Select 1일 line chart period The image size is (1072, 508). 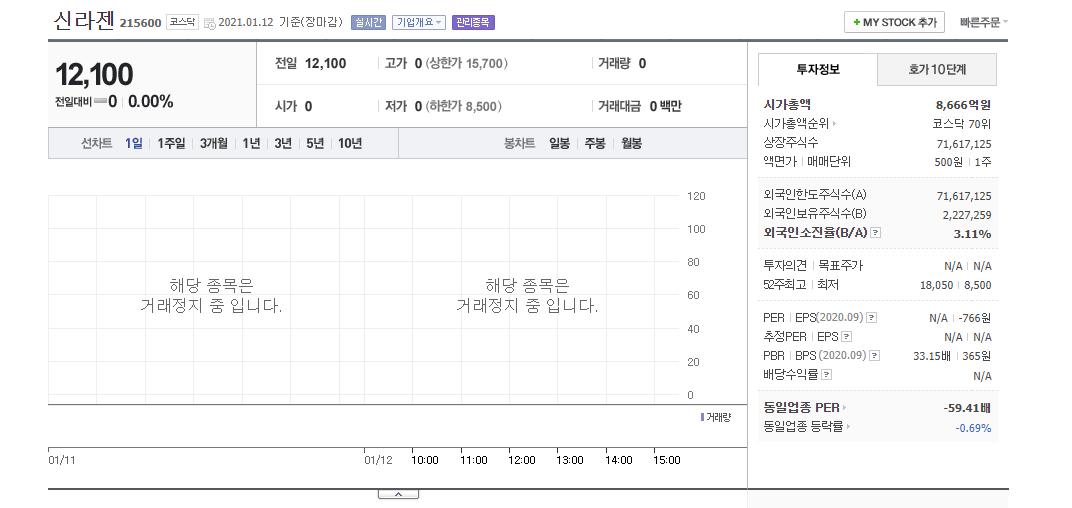[x=133, y=144]
